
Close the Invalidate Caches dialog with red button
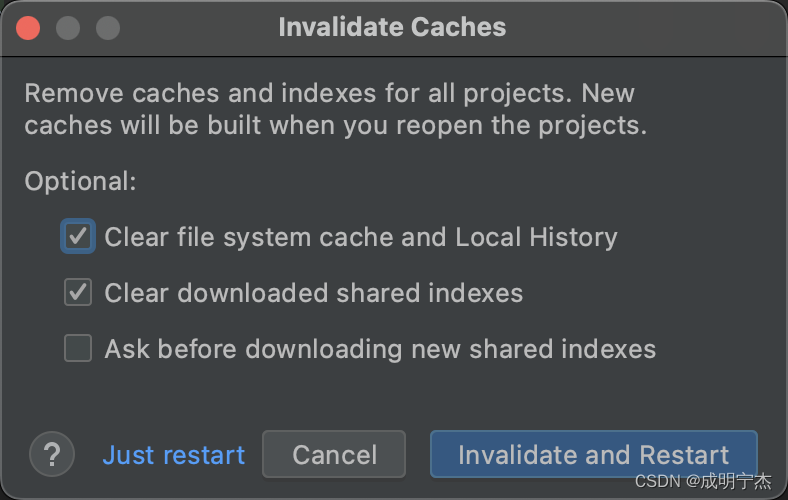28,28
